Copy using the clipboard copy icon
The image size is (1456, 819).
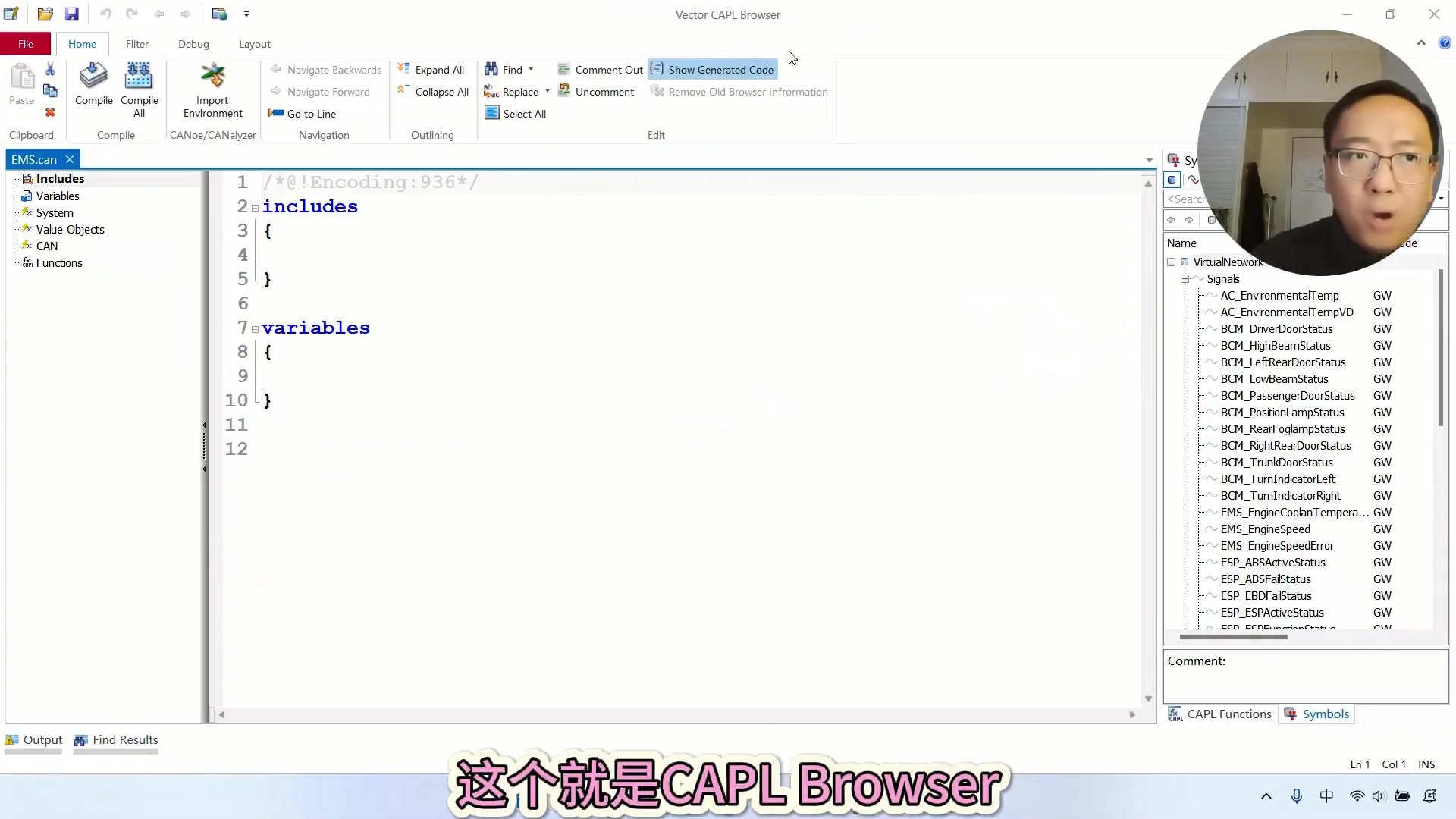tap(50, 91)
